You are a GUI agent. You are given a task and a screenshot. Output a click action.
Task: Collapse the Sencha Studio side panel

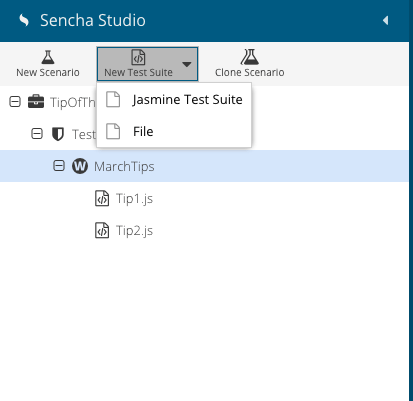386,20
